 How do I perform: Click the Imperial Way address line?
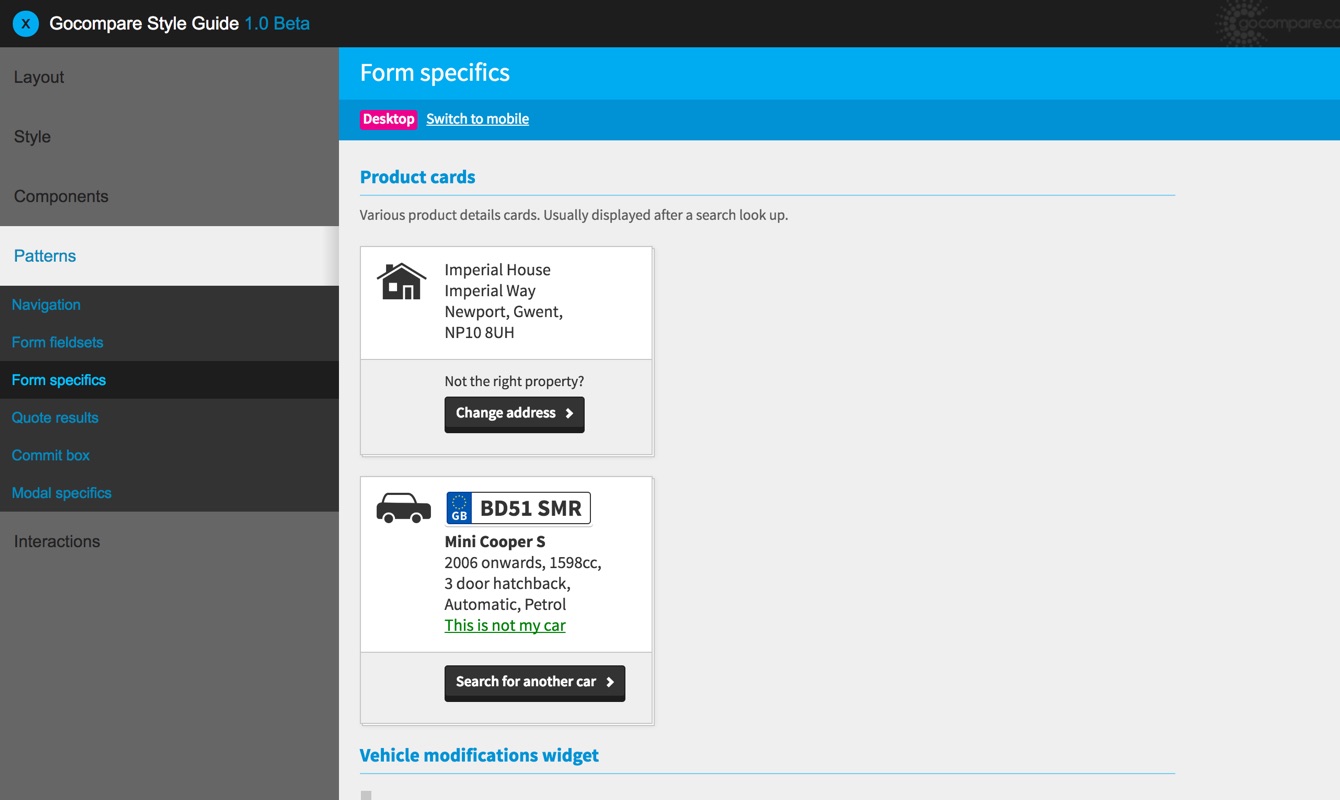point(490,290)
